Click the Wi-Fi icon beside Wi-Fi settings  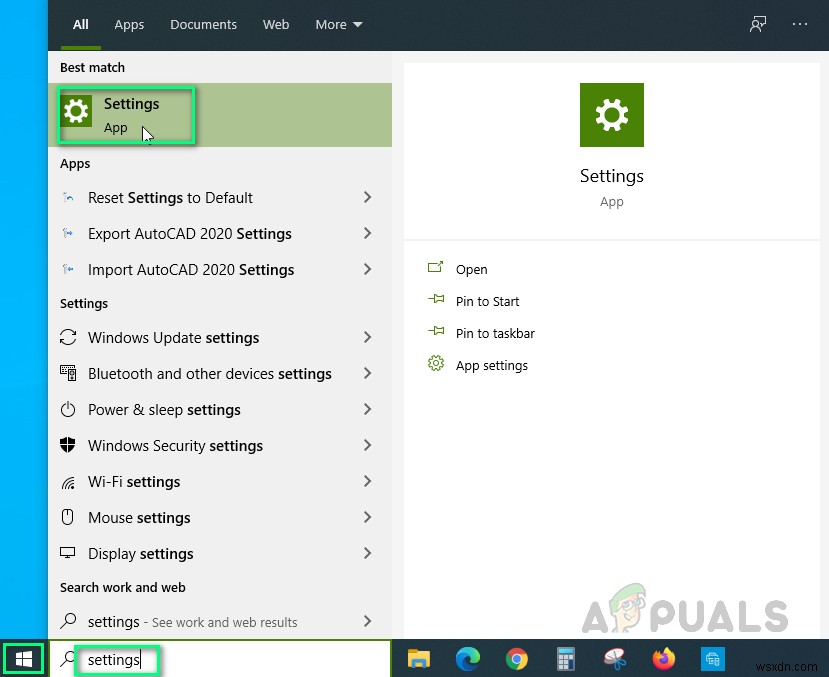[68, 481]
